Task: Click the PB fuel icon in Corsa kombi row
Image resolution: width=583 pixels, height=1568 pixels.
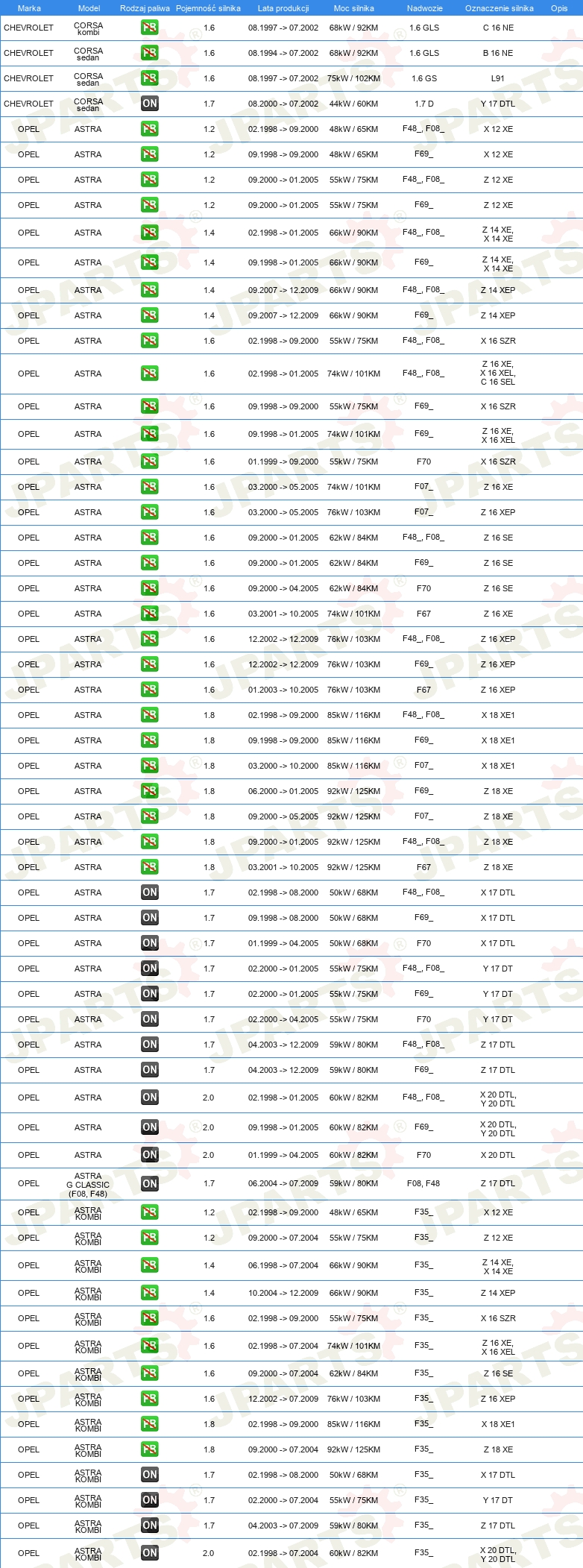Action: (150, 28)
